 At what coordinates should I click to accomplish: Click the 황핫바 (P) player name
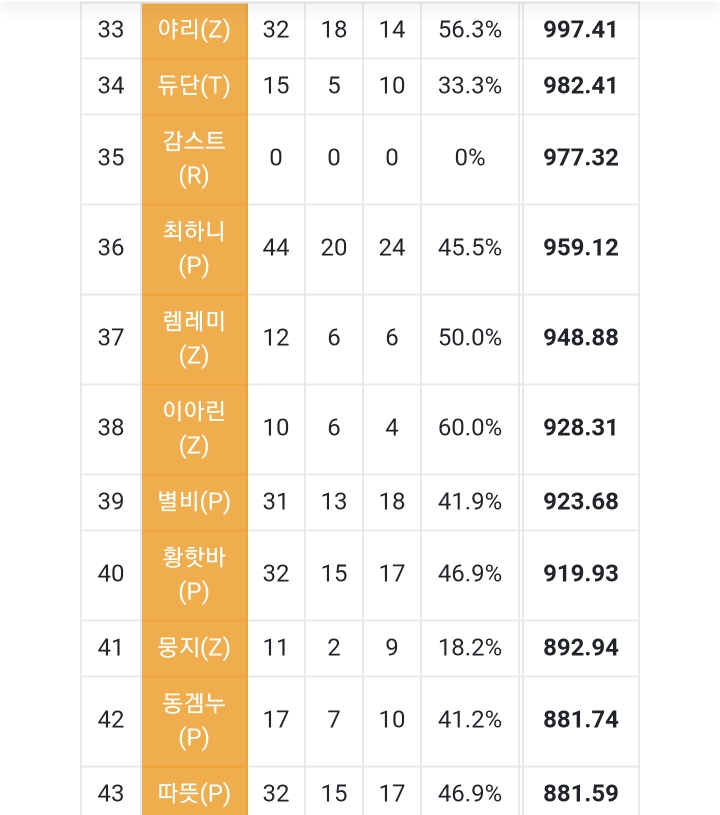coord(194,574)
